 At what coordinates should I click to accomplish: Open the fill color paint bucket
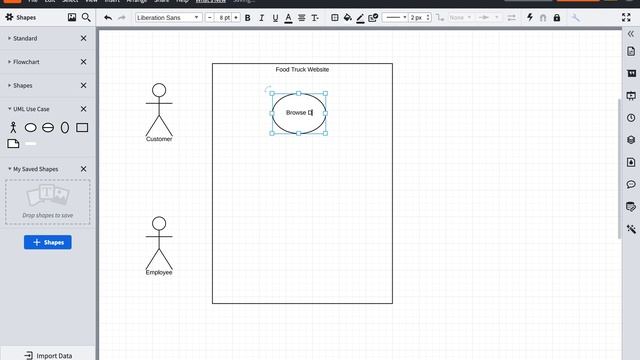pyautogui.click(x=347, y=18)
